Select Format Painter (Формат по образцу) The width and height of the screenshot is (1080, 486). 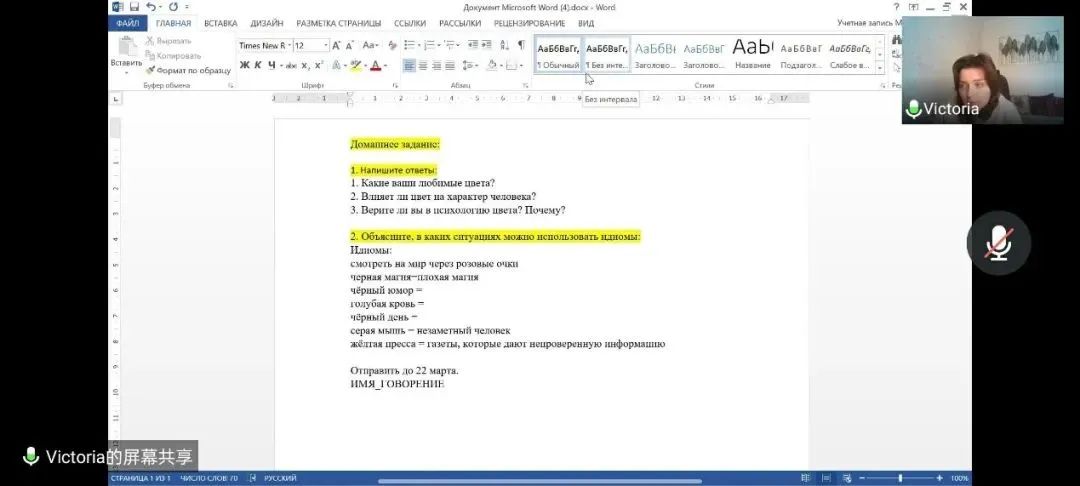[188, 70]
